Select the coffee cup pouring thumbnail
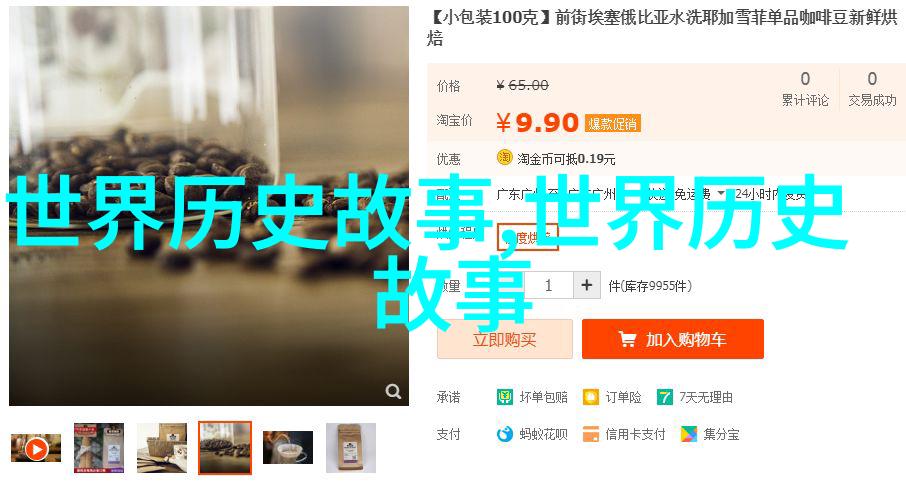906x486 pixels. 288,448
